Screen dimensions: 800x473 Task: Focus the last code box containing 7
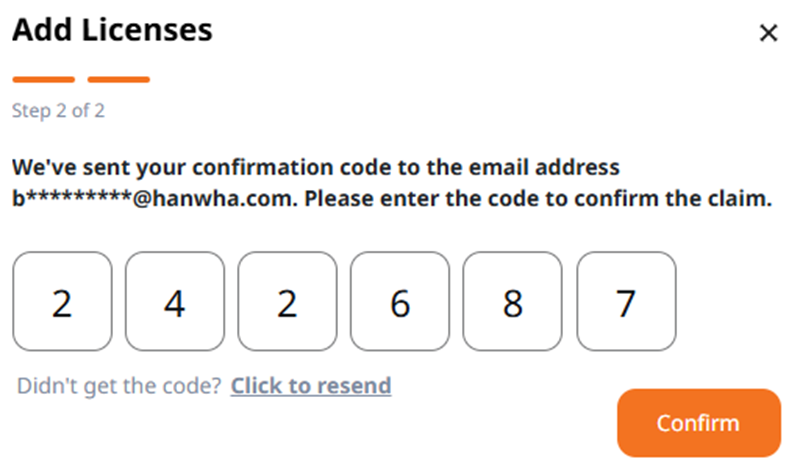pos(626,301)
